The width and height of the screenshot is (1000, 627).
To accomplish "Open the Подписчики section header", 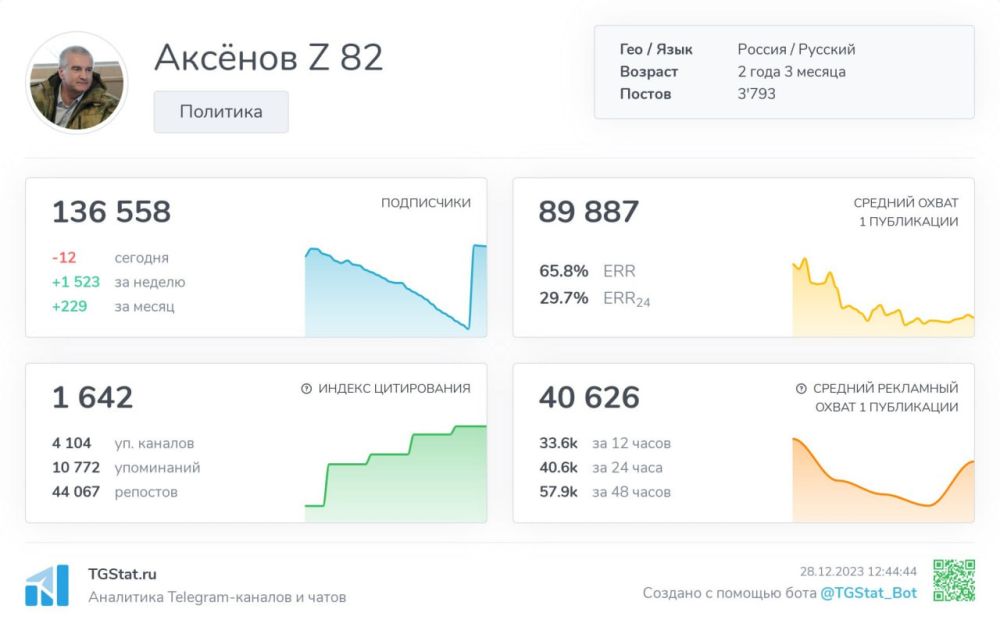I will pos(424,202).
